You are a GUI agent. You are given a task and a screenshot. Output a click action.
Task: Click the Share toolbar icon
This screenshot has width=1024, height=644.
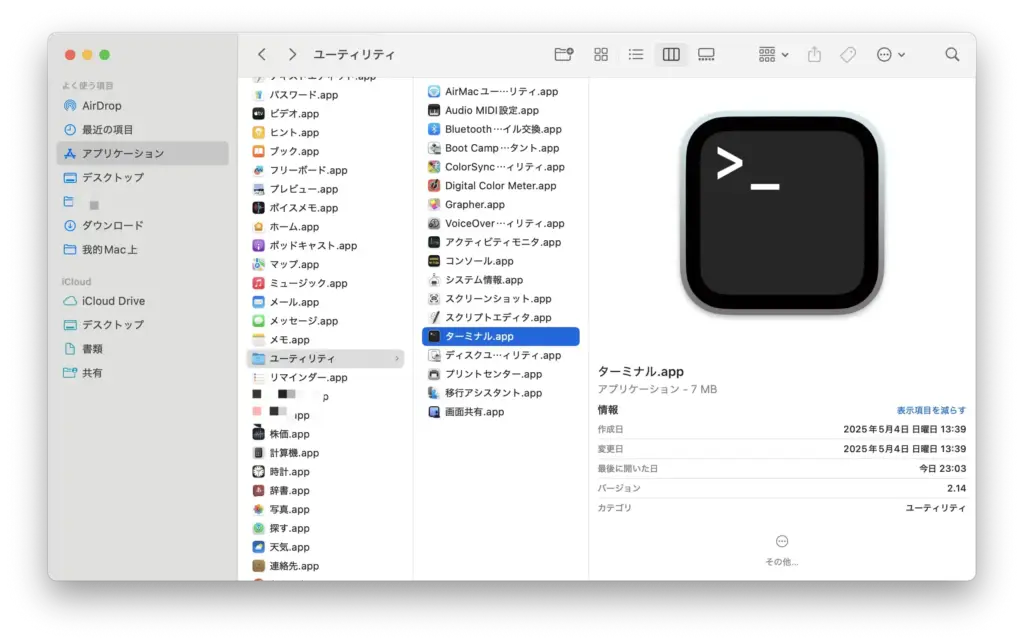coord(814,55)
